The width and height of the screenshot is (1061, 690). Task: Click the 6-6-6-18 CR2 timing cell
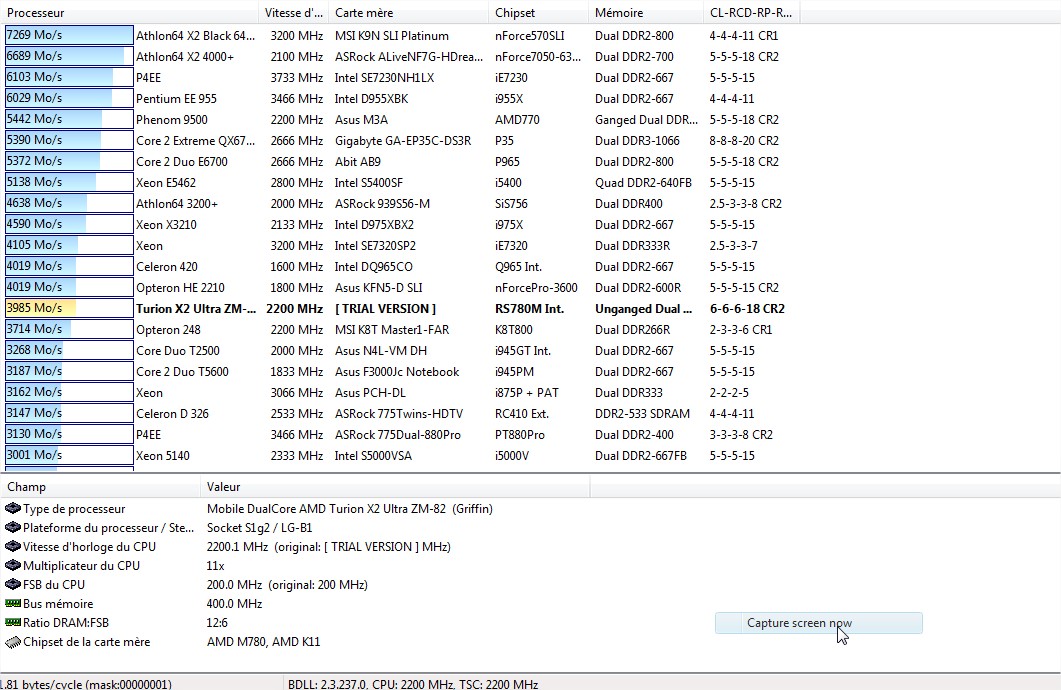pos(747,308)
